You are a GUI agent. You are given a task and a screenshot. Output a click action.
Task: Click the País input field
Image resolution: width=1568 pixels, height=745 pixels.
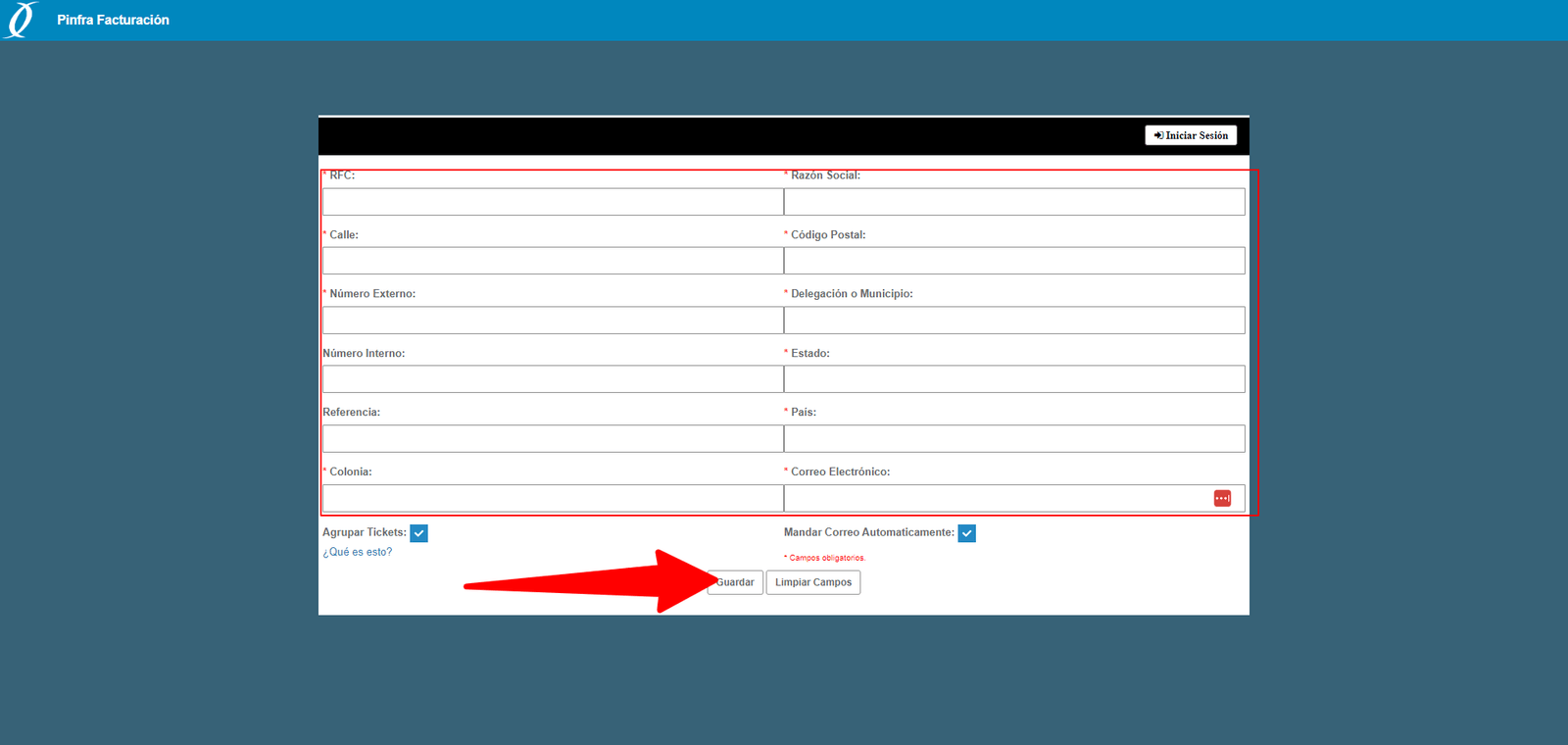point(1014,438)
